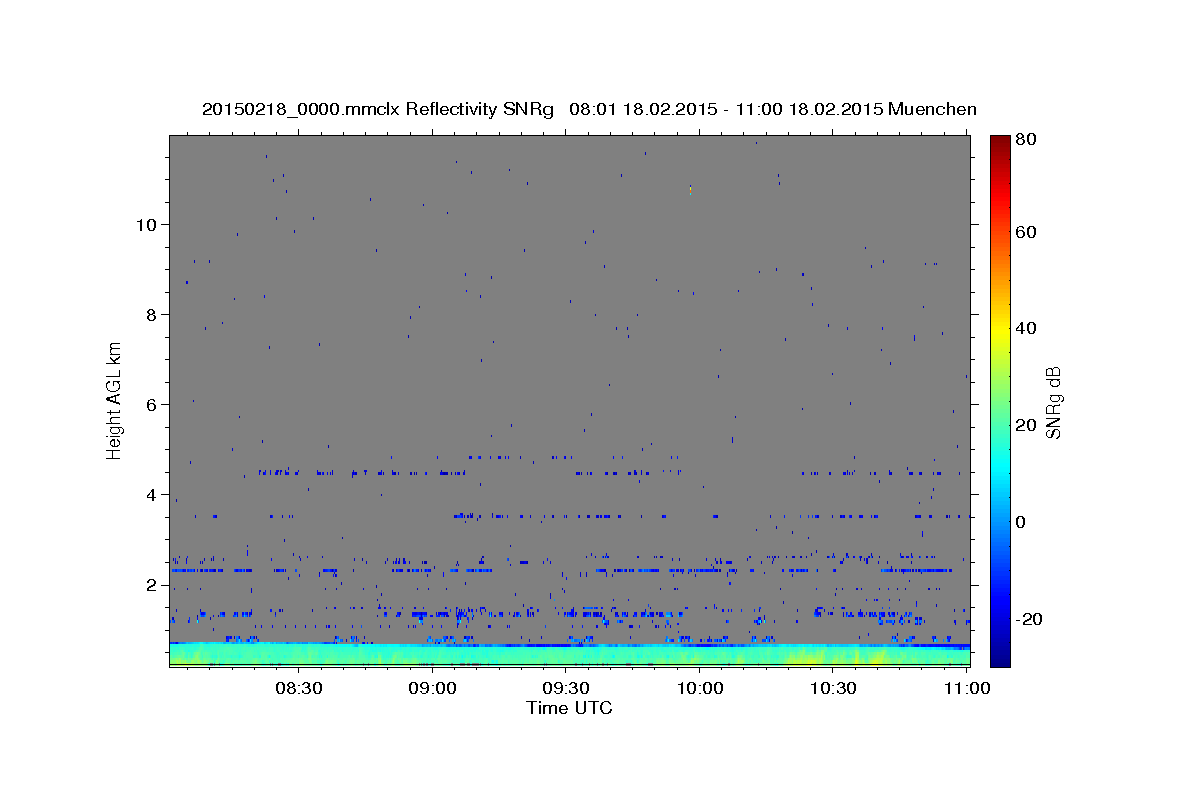Click the 'Time UTC' axis label
Screen dimensions: 1200x800
[569, 708]
